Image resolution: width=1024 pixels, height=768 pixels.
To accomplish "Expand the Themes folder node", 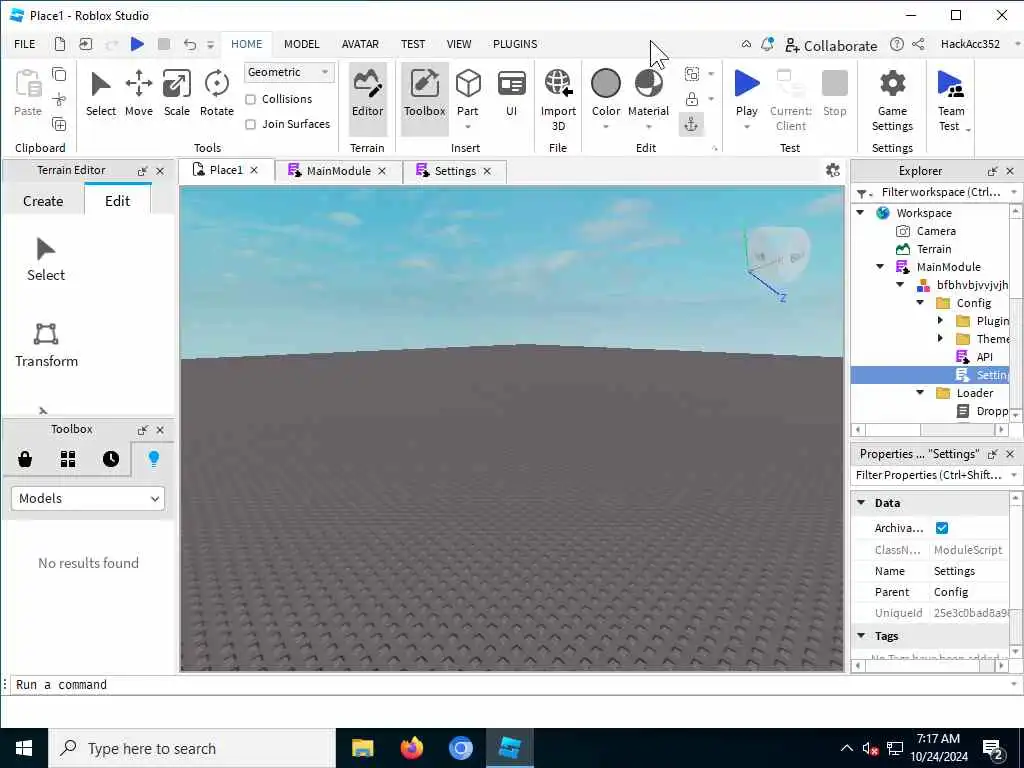I will [x=940, y=338].
